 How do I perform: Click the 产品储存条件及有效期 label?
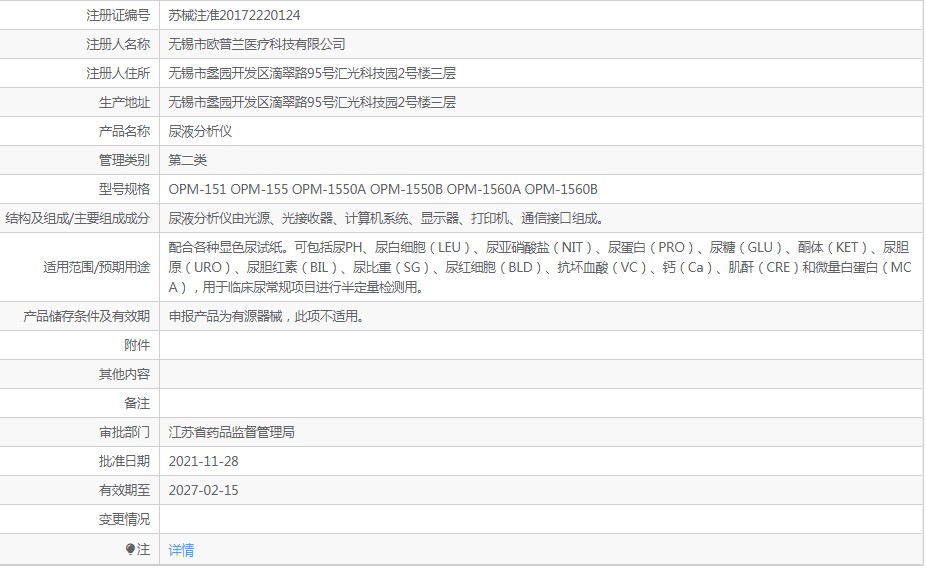[x=86, y=316]
